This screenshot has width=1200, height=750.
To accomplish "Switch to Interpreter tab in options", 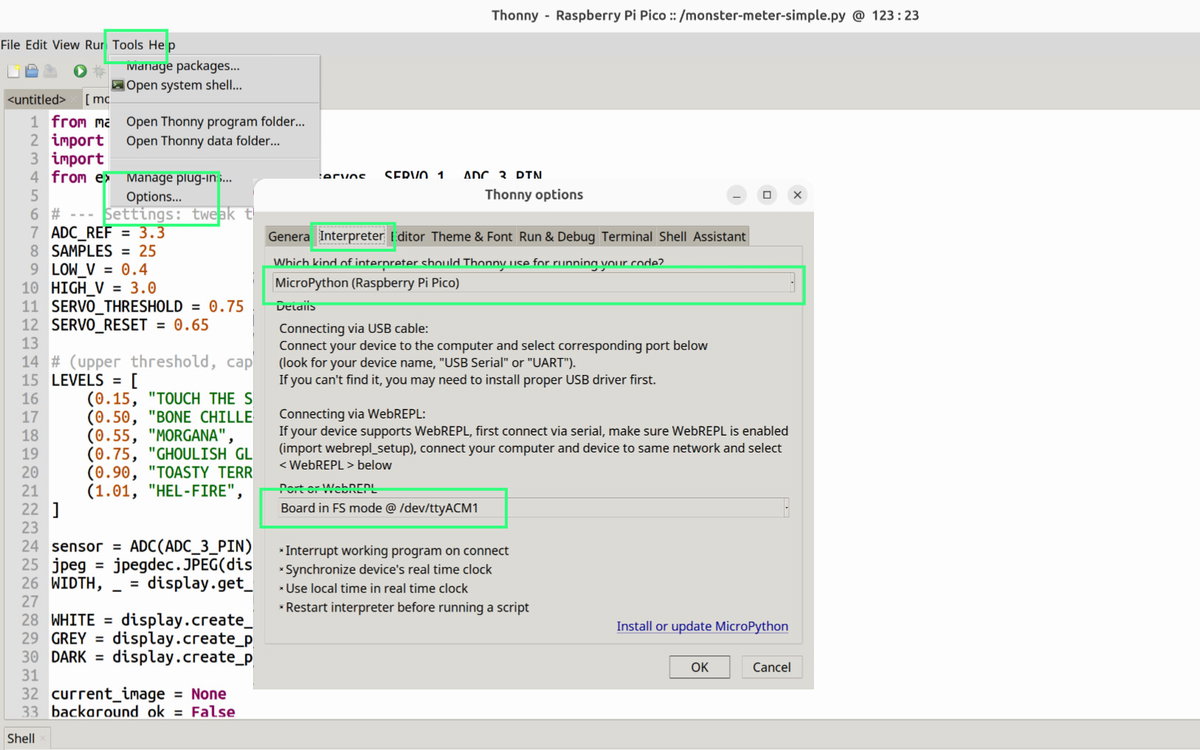I will [x=351, y=236].
